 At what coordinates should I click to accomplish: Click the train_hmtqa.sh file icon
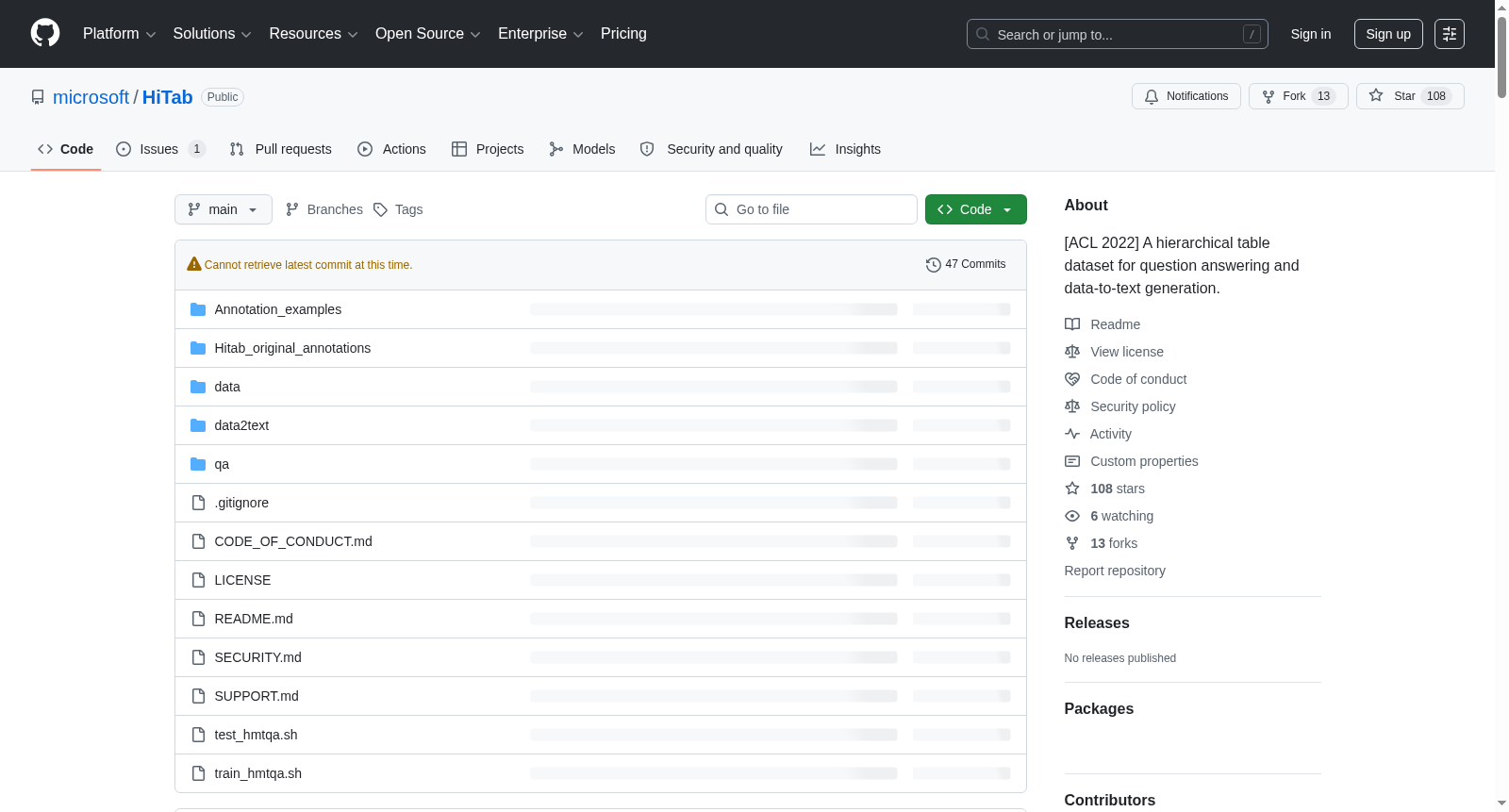coord(198,773)
